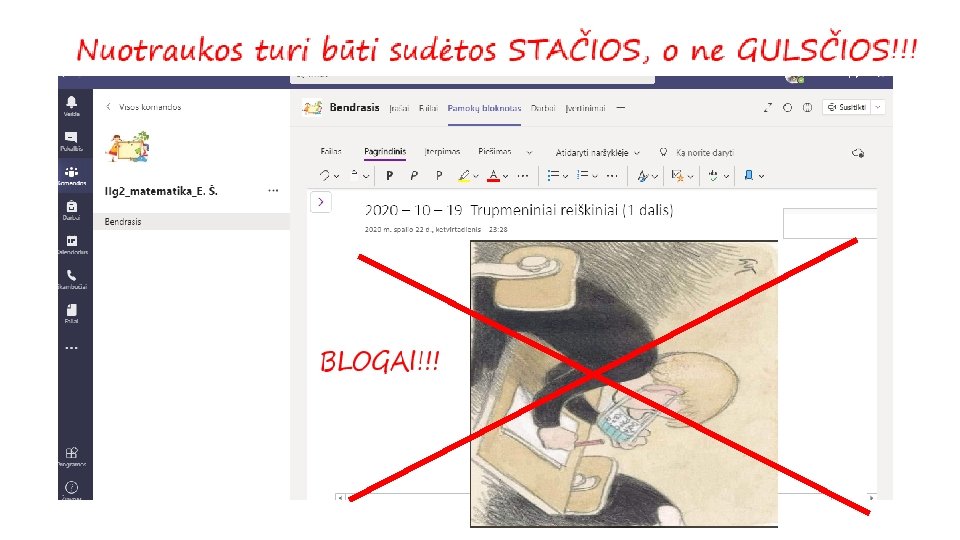The image size is (960, 540).
Task: Toggle underline formatting
Action: pos(439,176)
